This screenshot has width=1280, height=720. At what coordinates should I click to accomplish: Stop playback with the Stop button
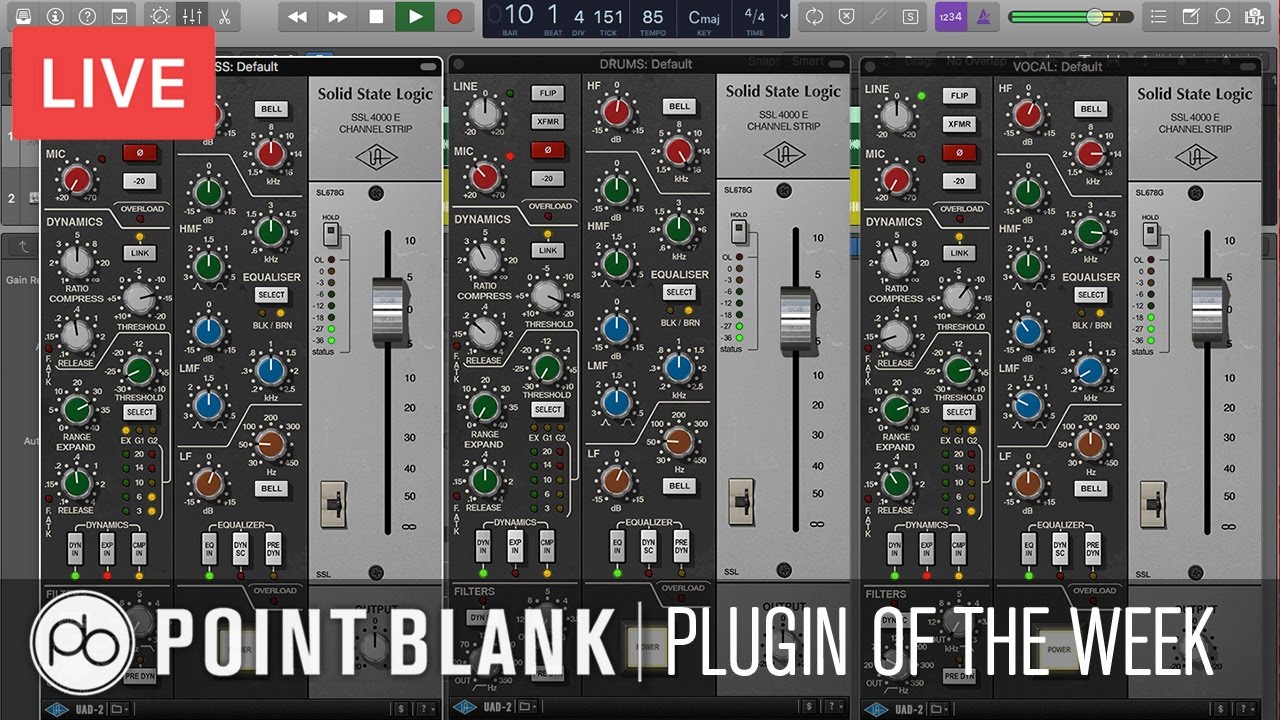tap(376, 16)
